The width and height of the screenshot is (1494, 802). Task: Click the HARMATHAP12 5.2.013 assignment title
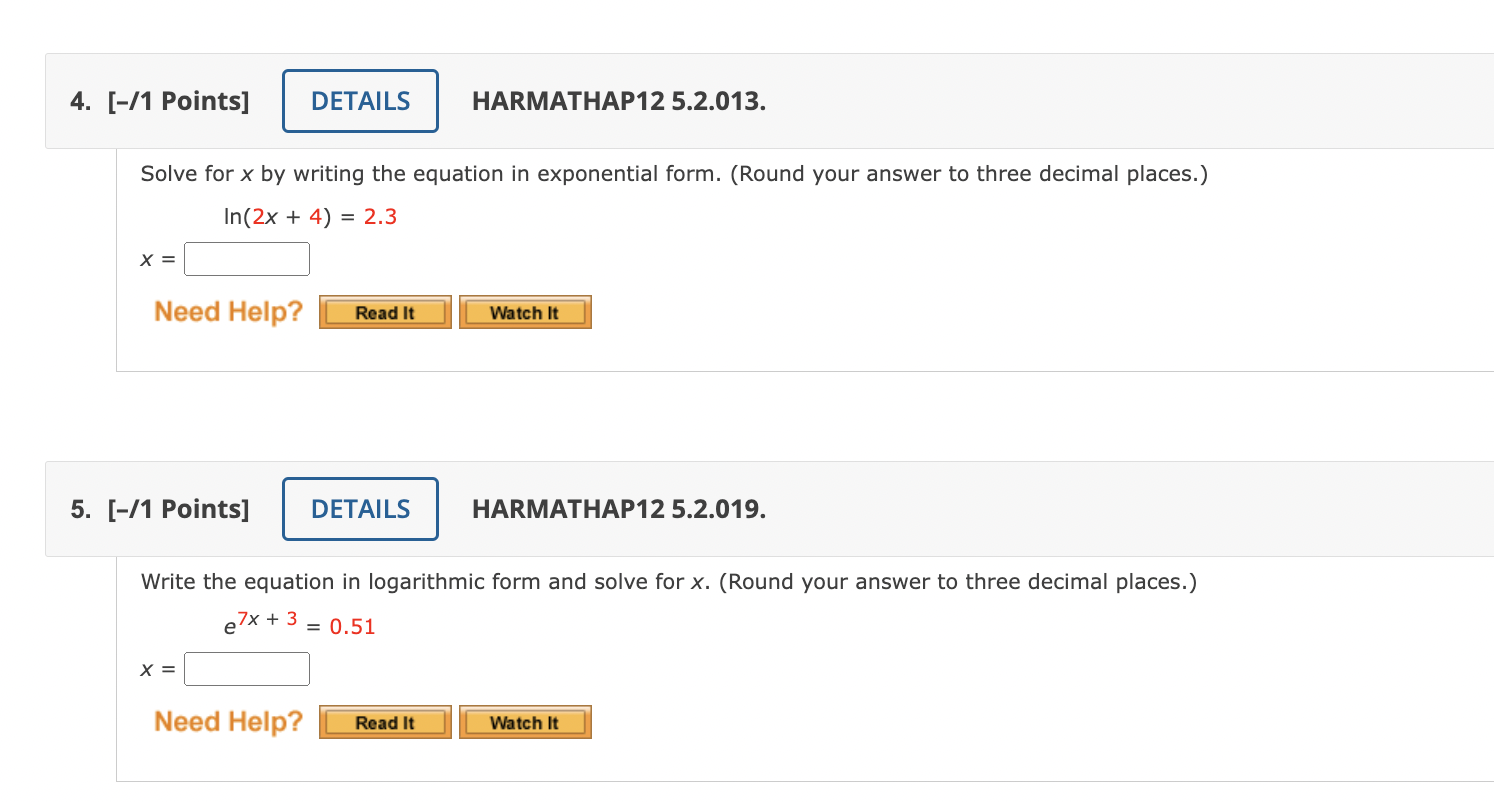(619, 100)
